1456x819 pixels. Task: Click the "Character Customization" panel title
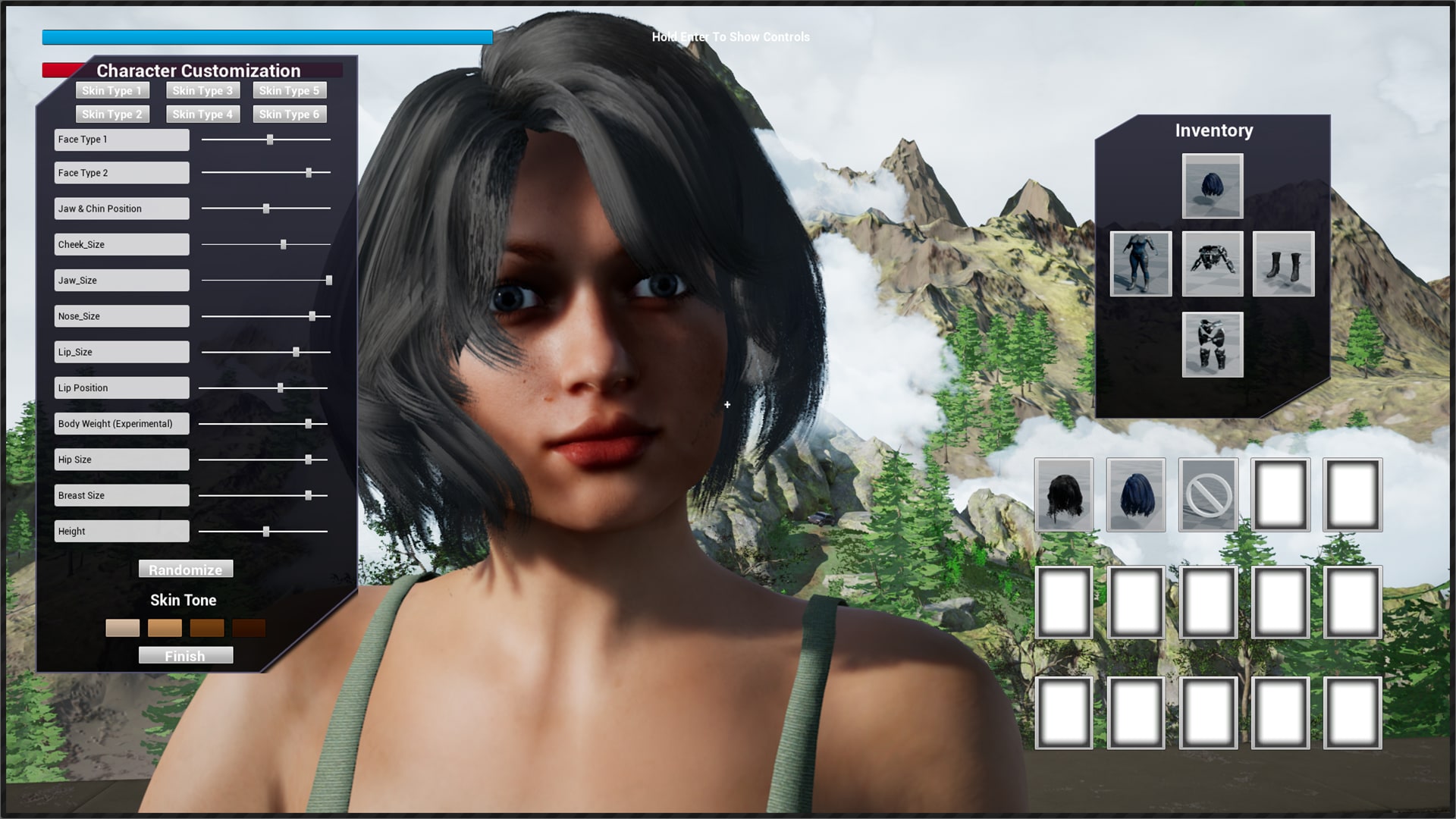199,71
